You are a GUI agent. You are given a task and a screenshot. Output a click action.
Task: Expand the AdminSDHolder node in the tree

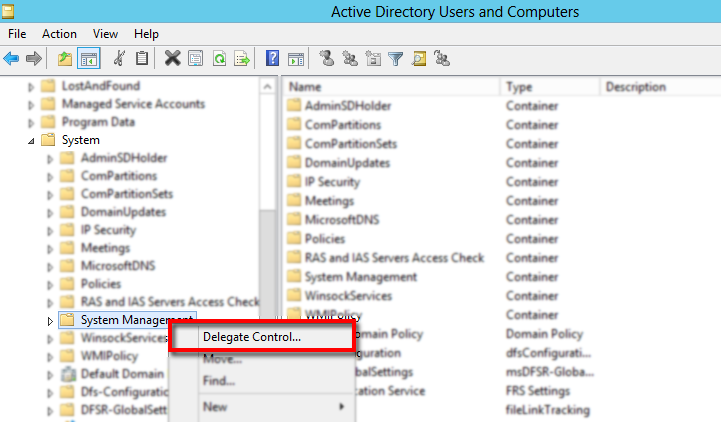tap(50, 159)
